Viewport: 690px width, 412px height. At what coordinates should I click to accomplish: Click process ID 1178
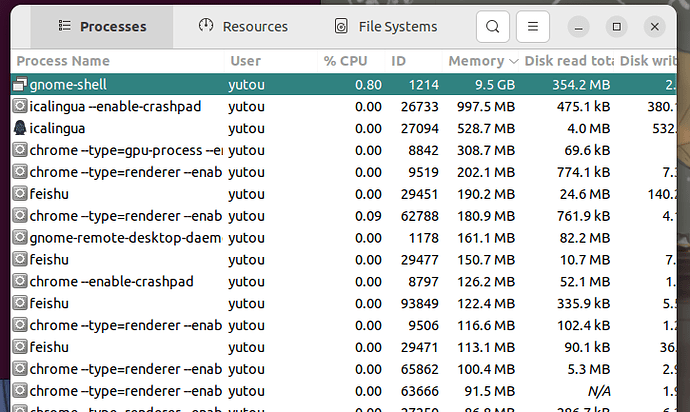424,238
